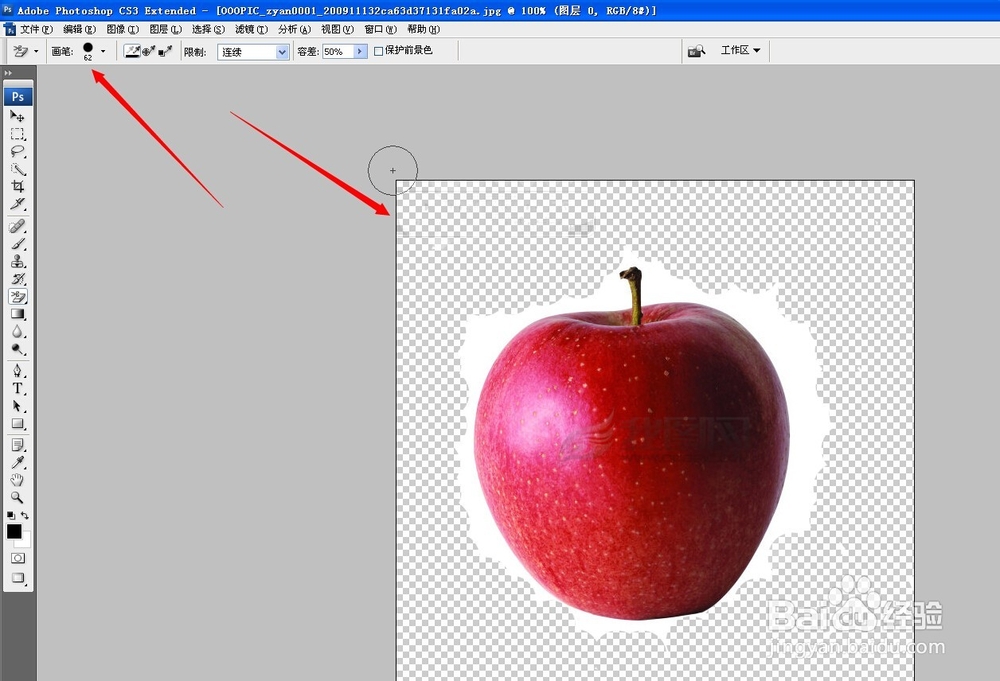
Task: Select the Clone Stamp tool
Action: [x=17, y=261]
